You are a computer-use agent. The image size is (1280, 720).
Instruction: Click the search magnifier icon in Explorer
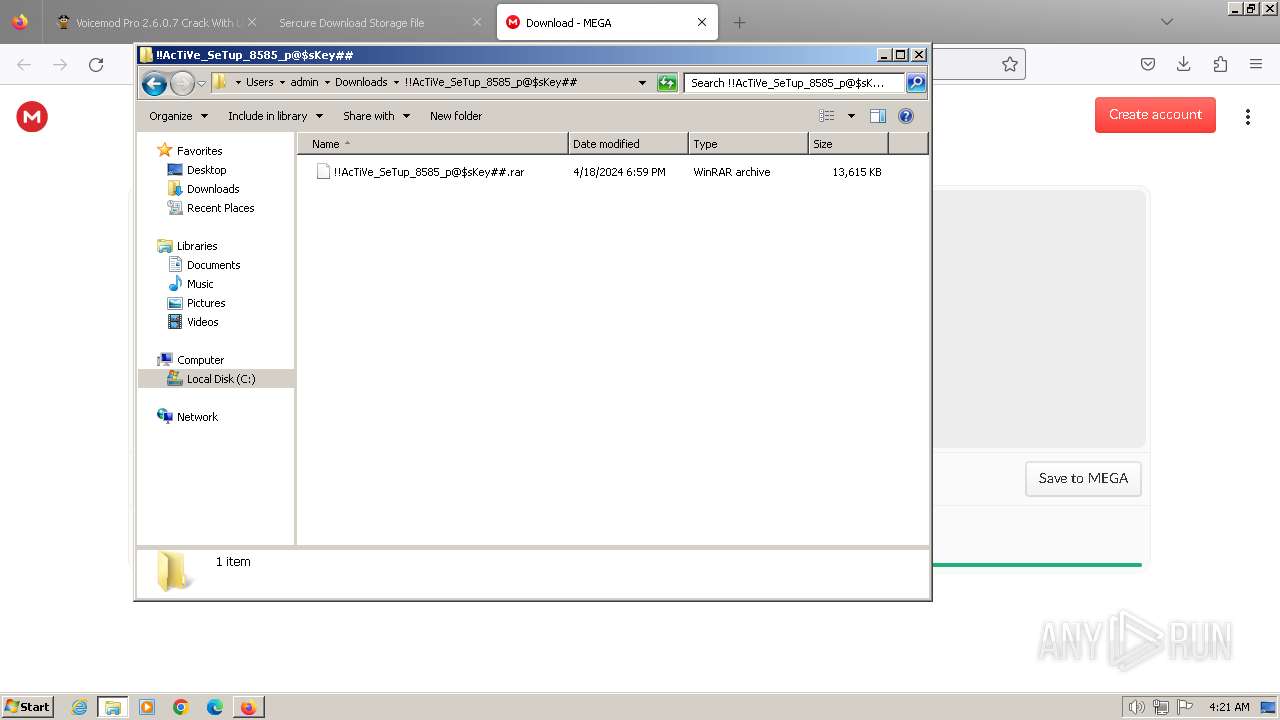click(915, 83)
